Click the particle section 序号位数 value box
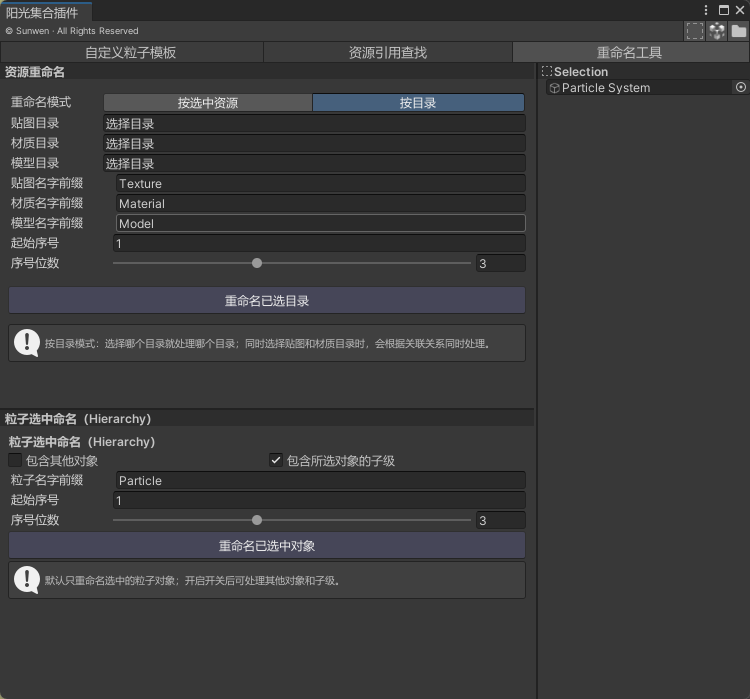The image size is (750, 699). 500,520
